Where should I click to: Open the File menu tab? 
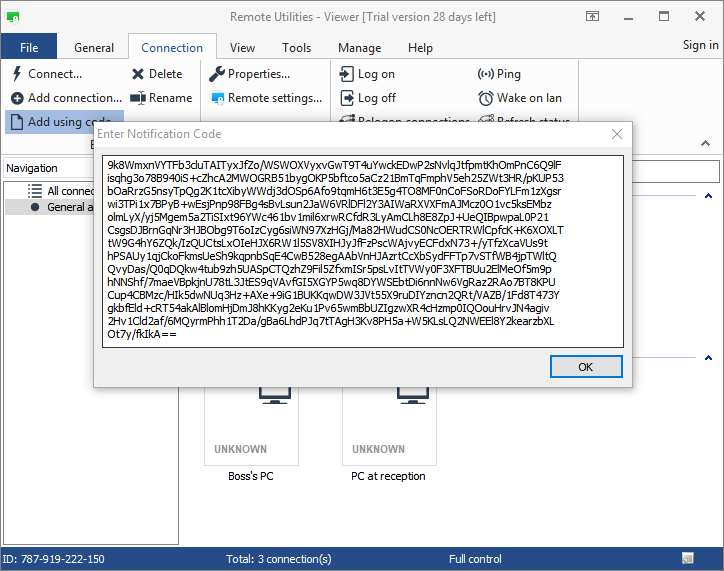[x=29, y=47]
